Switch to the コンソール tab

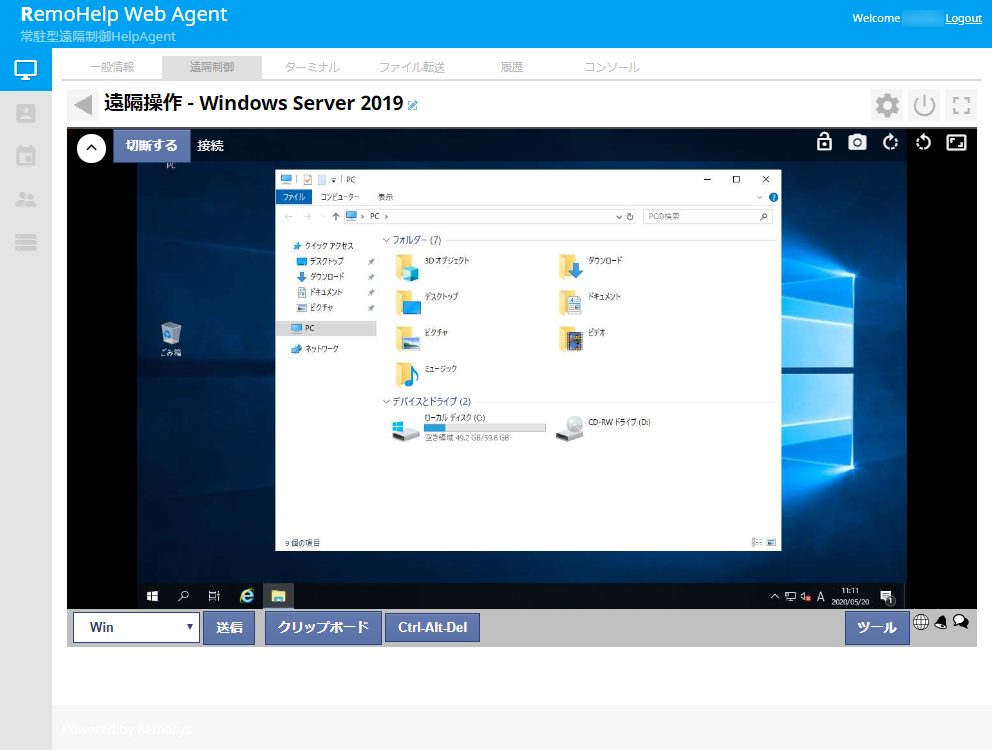[612, 67]
